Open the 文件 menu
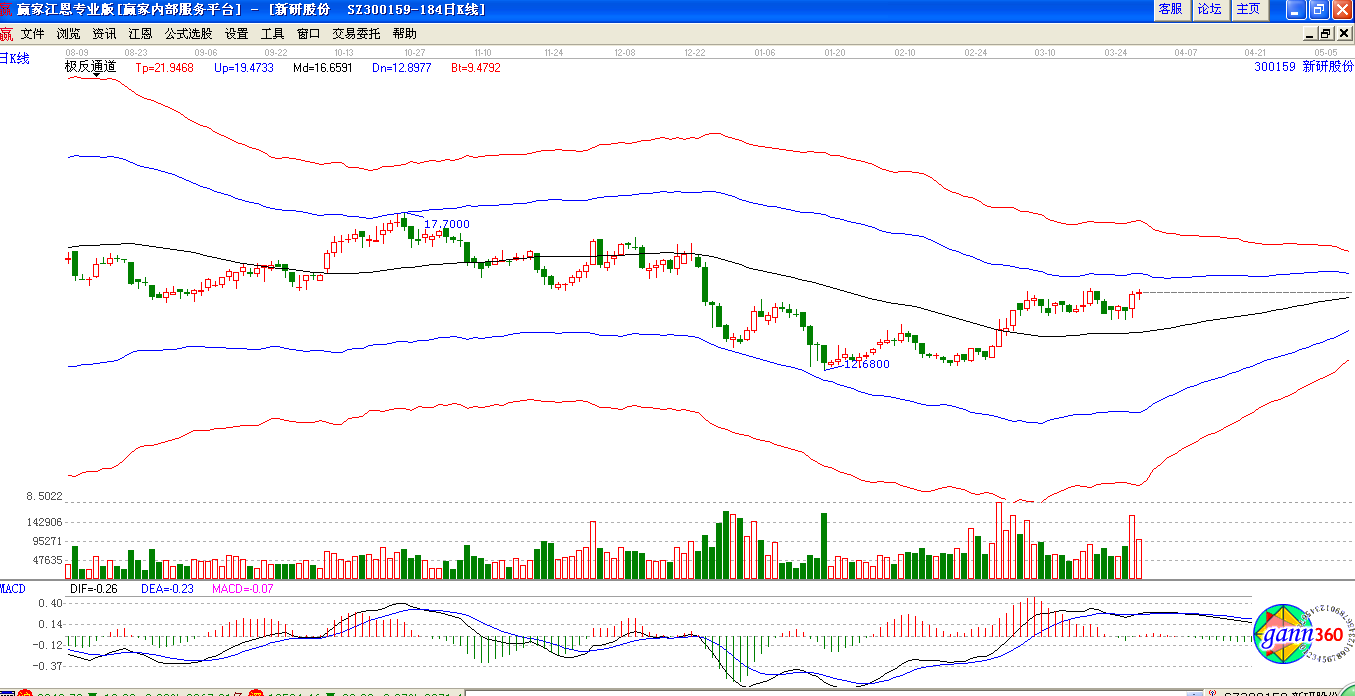1355x696 pixels. (33, 34)
